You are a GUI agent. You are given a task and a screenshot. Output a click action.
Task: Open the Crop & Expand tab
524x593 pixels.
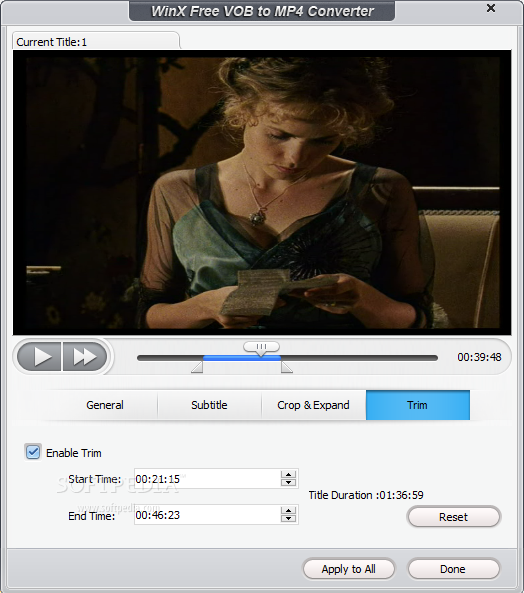coord(313,405)
